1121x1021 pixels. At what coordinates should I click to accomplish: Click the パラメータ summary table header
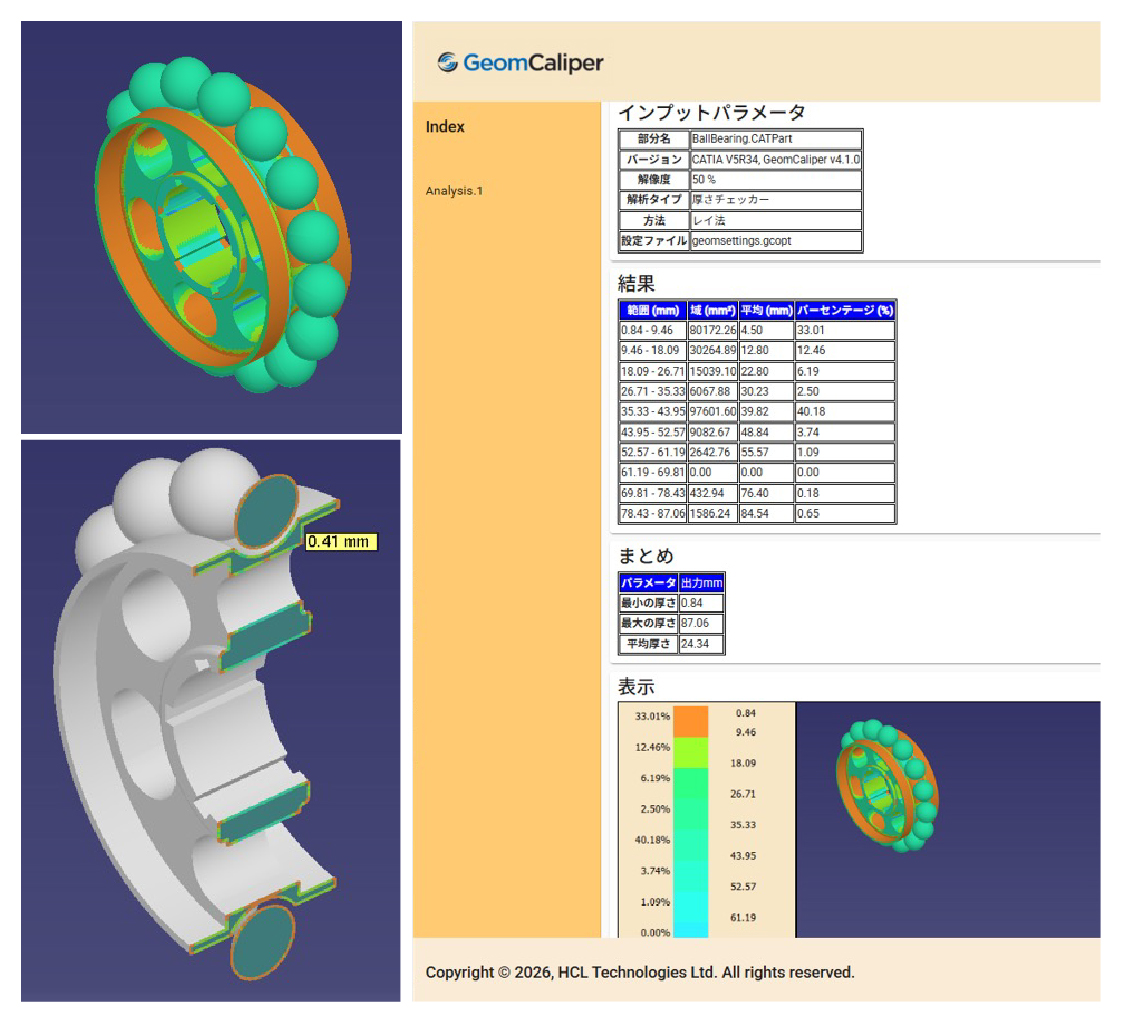tap(648, 583)
